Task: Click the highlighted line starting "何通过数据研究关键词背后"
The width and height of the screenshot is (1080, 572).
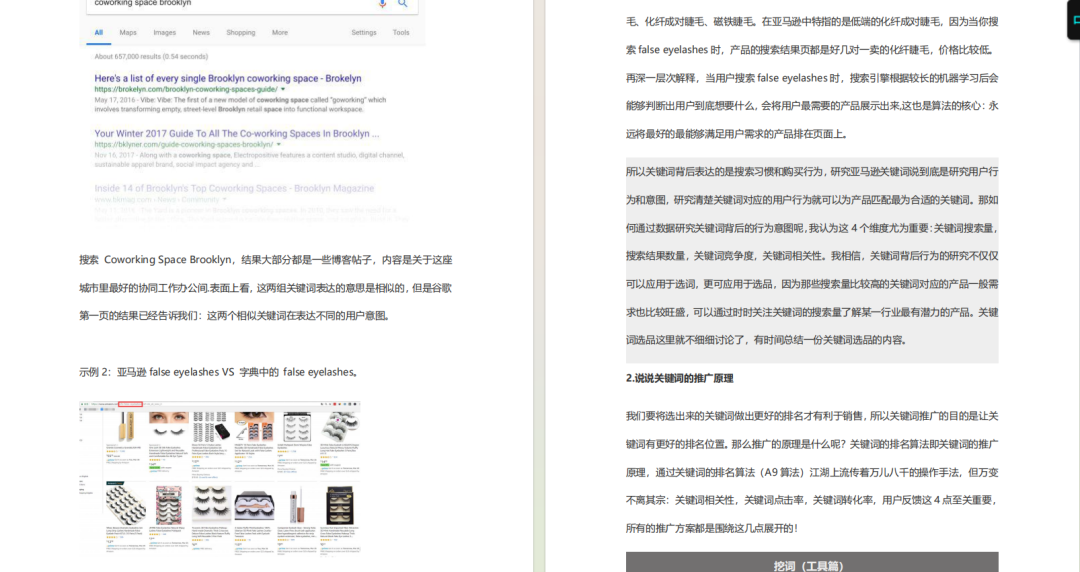Action: click(812, 228)
